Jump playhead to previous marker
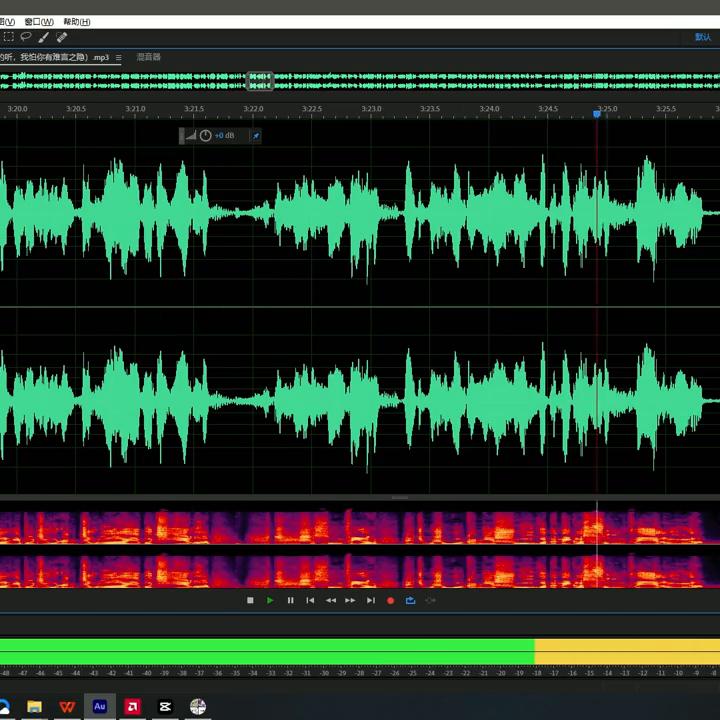 coord(310,600)
